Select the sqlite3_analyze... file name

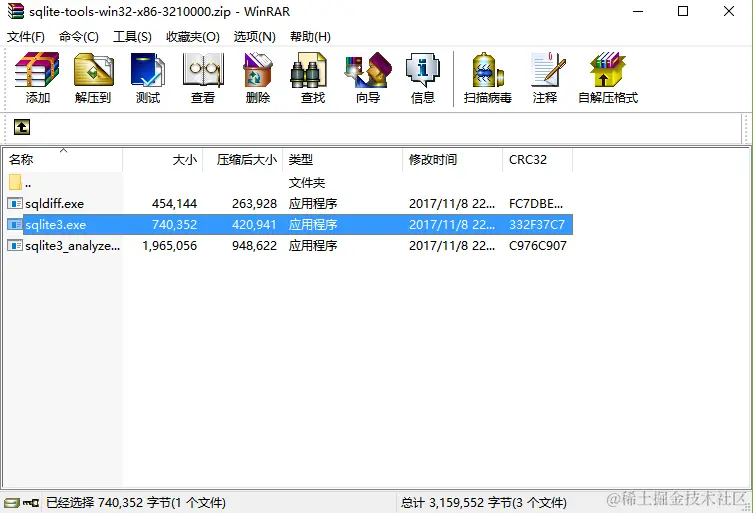[x=73, y=245]
